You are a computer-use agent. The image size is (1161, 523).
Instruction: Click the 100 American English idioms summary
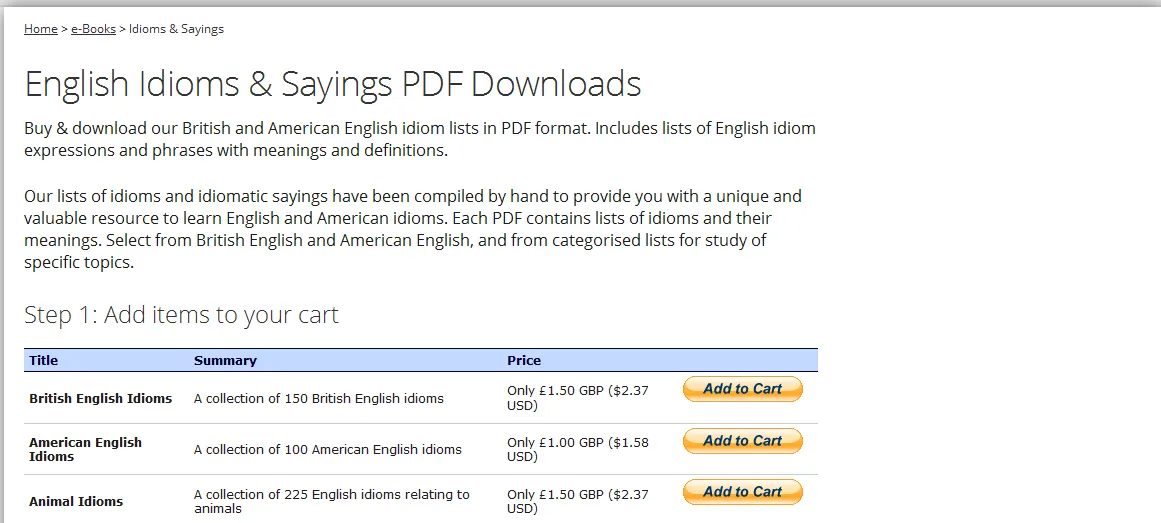click(x=327, y=449)
